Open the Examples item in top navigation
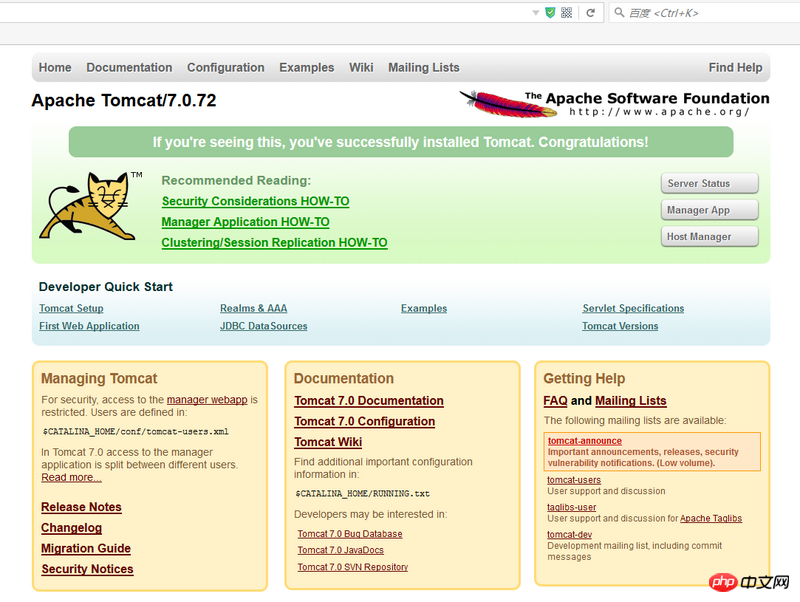 (x=307, y=67)
